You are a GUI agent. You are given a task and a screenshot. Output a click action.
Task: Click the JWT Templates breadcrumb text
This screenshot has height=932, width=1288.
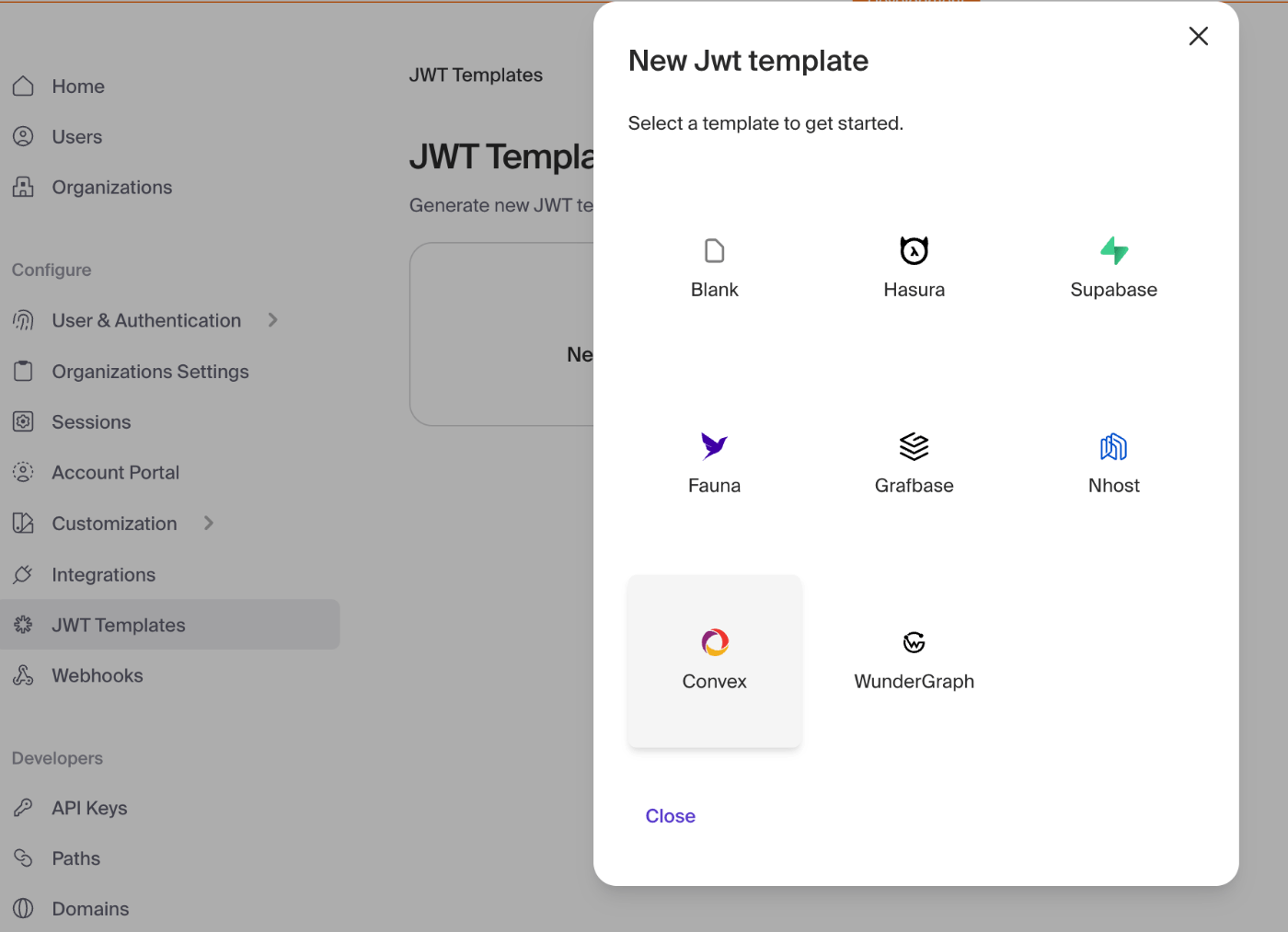(x=476, y=75)
